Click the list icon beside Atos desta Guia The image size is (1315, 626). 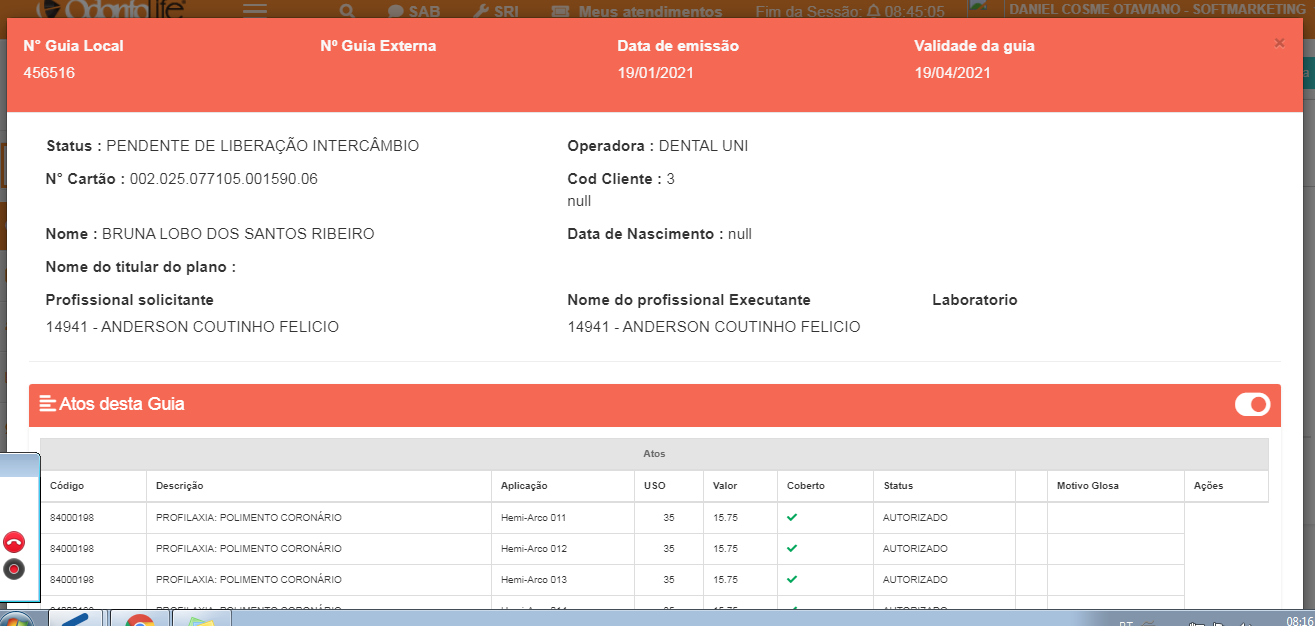click(47, 404)
